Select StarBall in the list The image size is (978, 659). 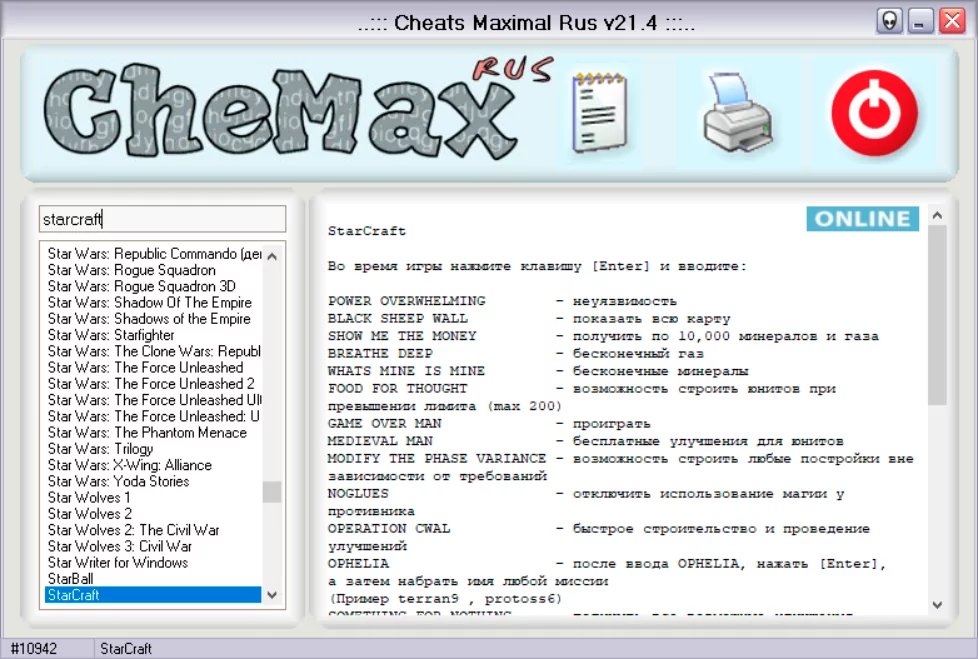coord(153,578)
